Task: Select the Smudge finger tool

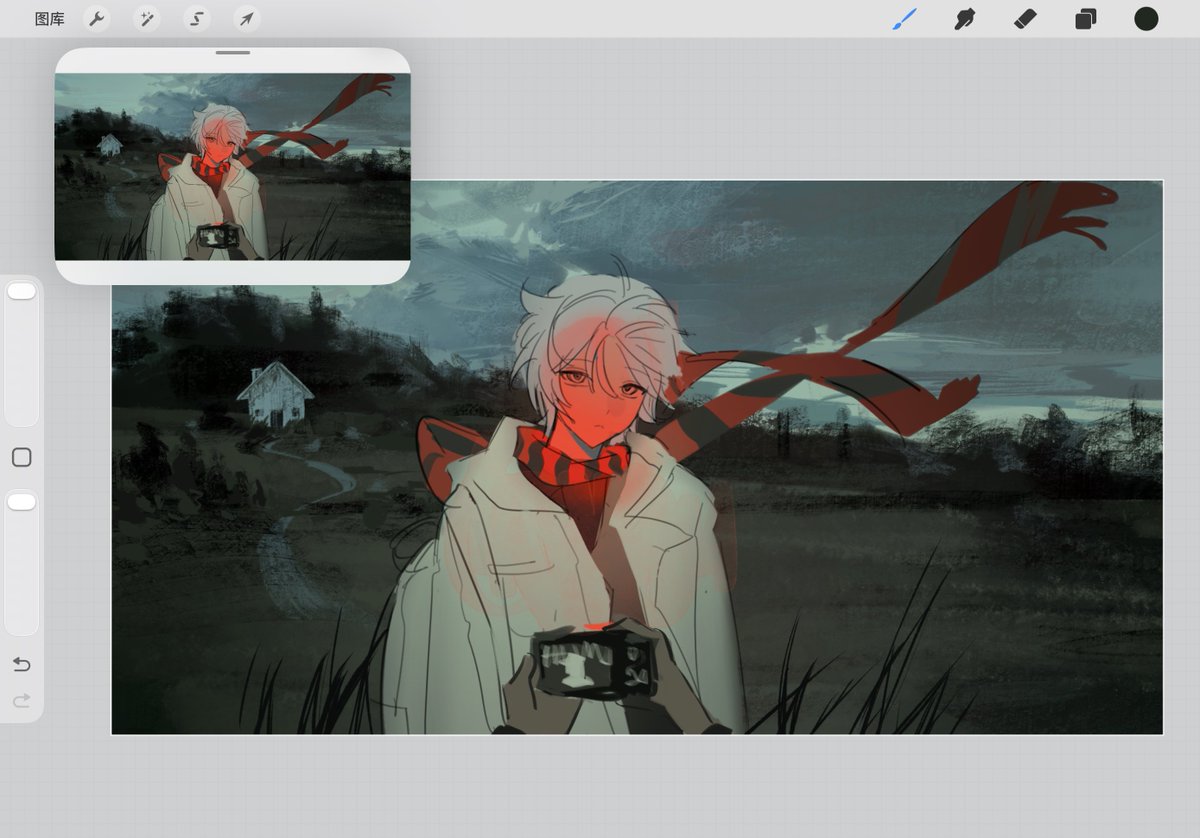Action: click(x=965, y=19)
